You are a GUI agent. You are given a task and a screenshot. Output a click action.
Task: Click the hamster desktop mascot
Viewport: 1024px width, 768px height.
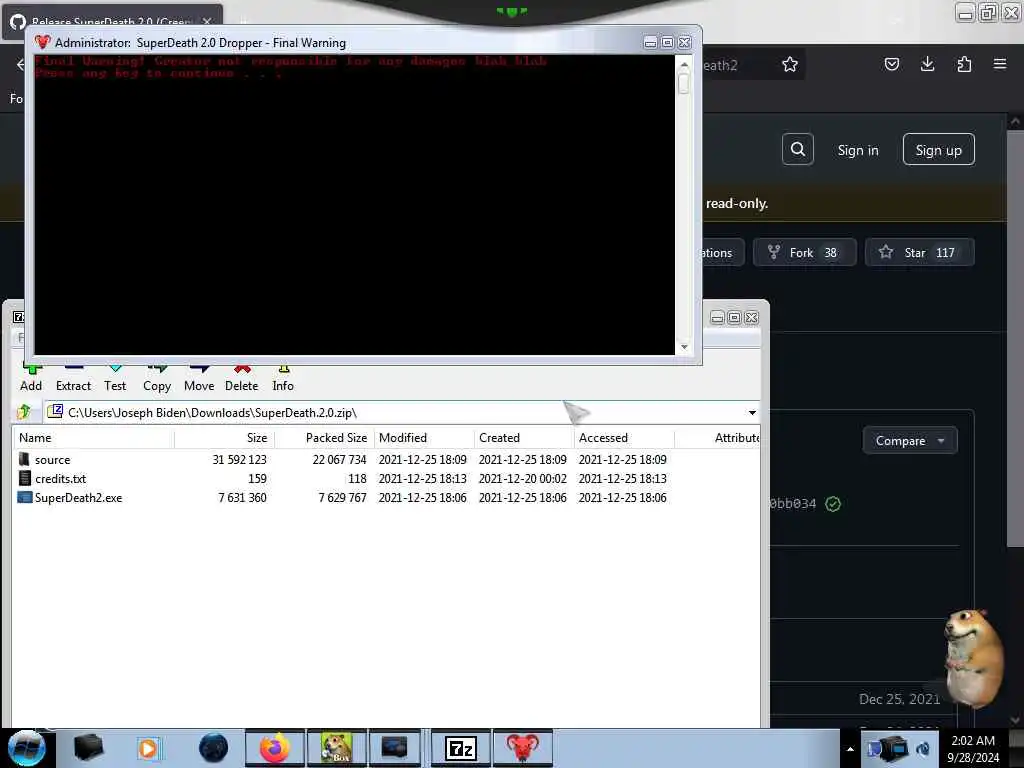coord(973,658)
